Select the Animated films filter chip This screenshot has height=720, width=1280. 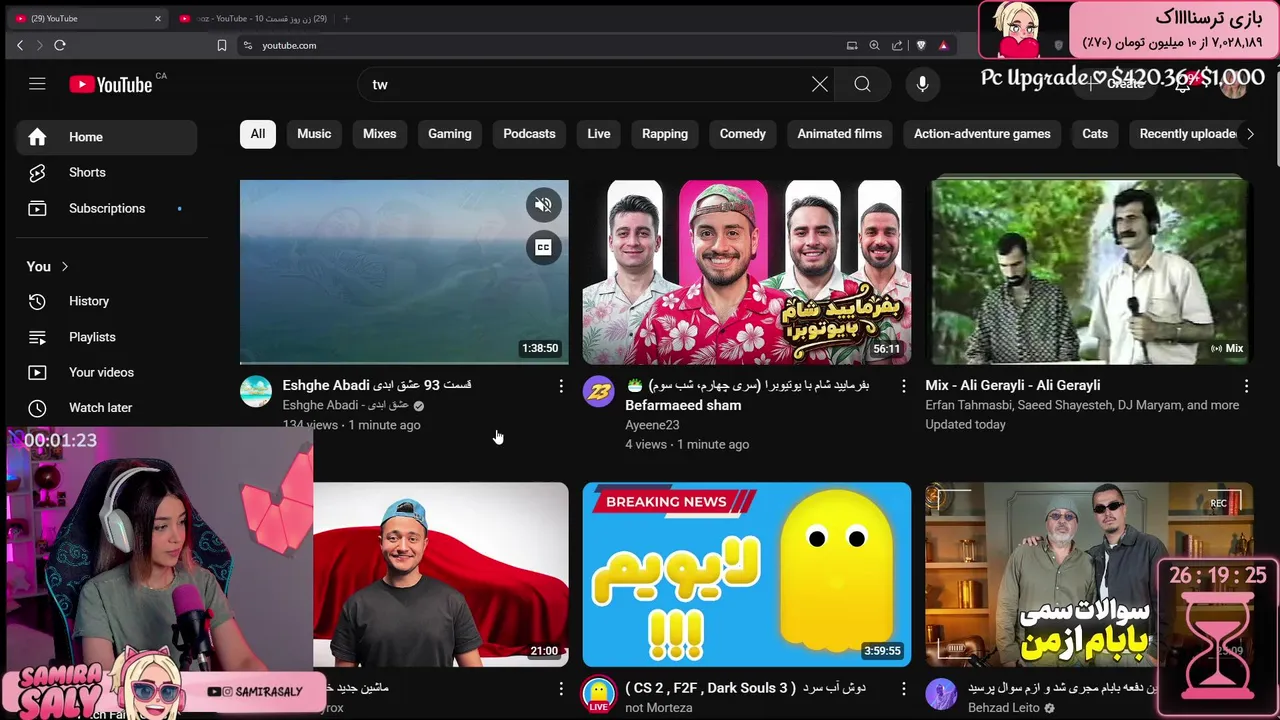(x=840, y=134)
